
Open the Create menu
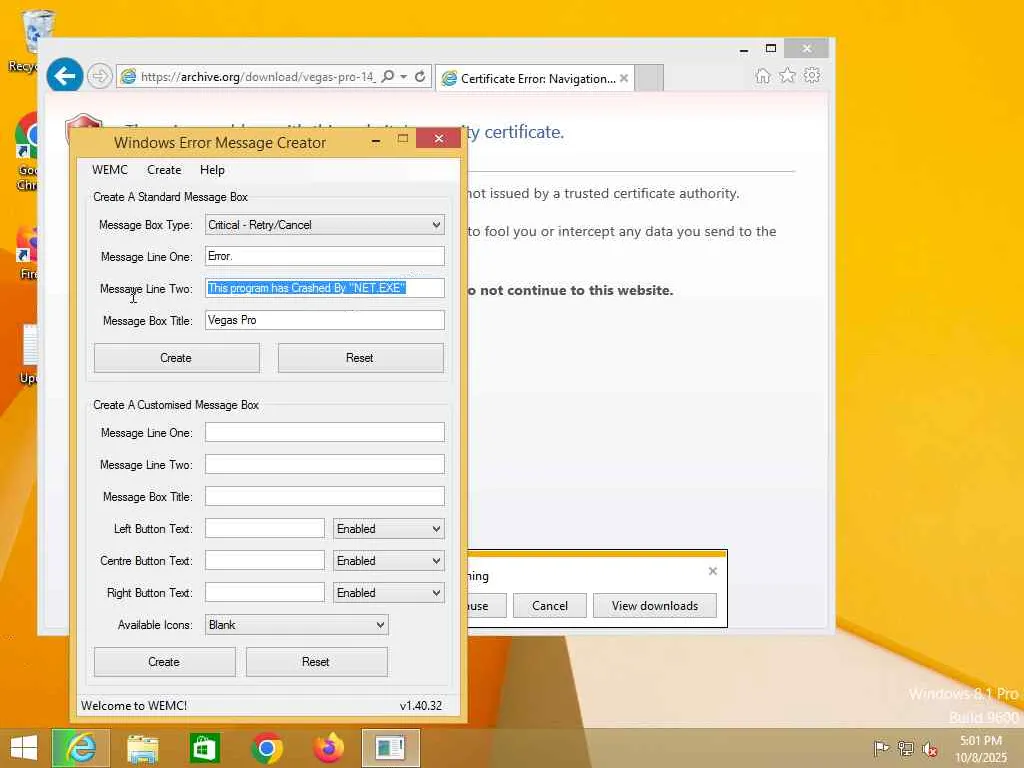click(x=164, y=170)
